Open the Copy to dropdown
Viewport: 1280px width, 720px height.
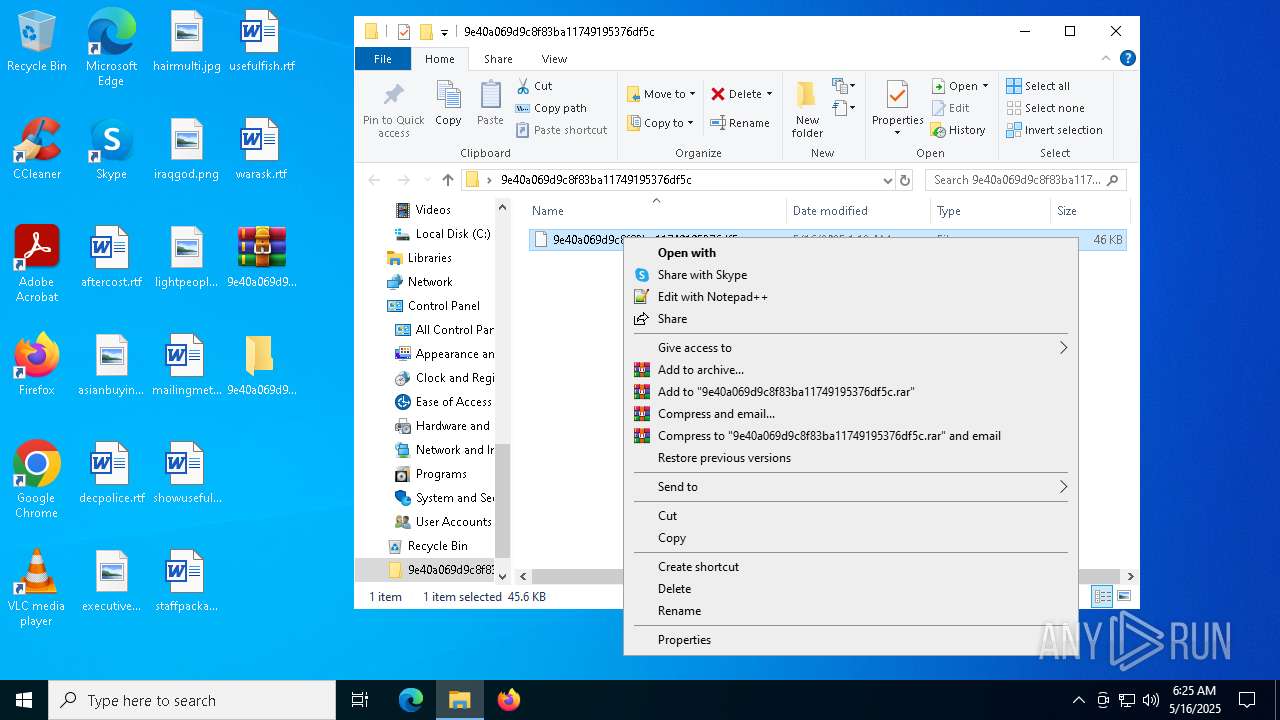(660, 123)
